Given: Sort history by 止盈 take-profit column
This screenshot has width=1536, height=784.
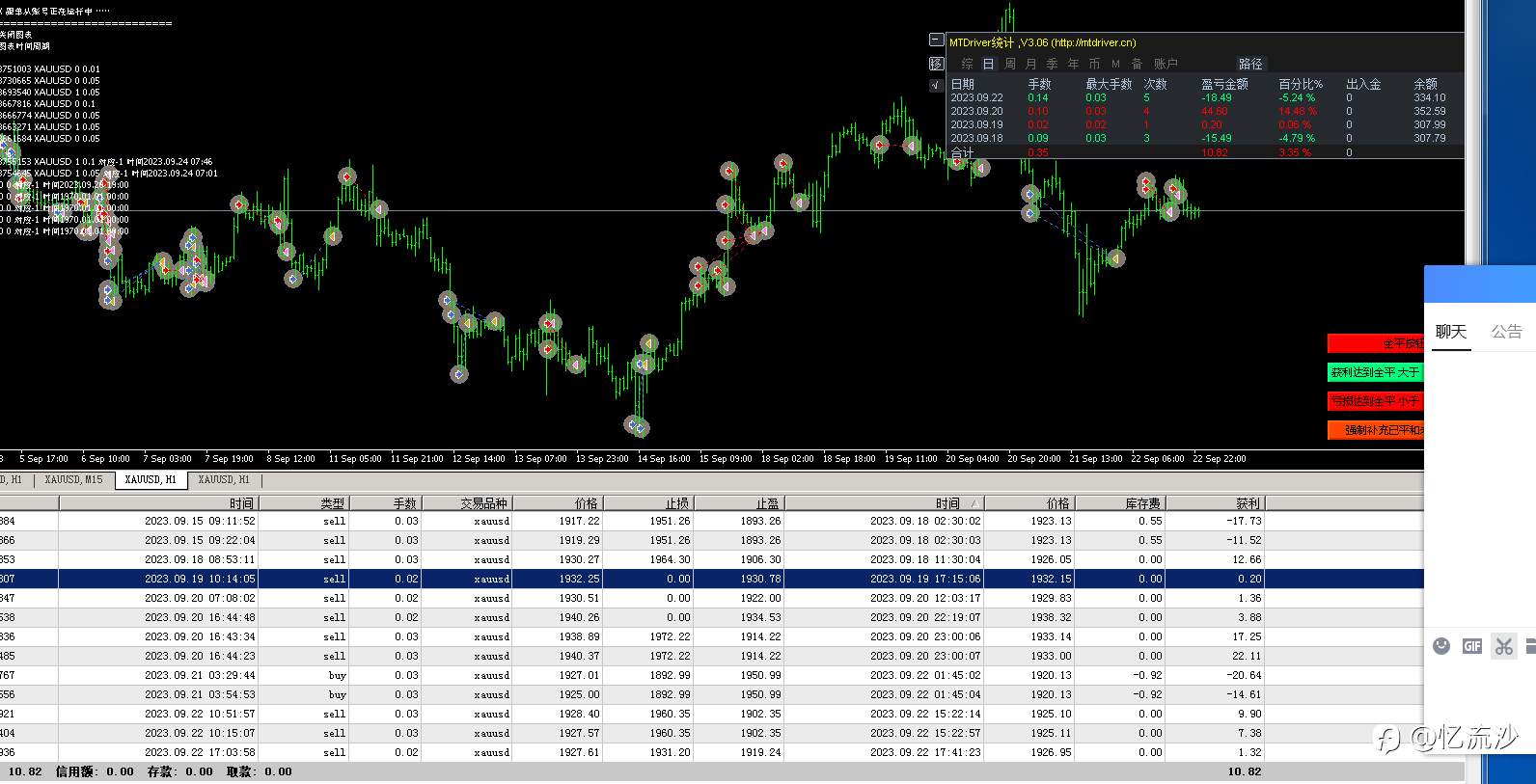Looking at the screenshot, I should [x=739, y=503].
